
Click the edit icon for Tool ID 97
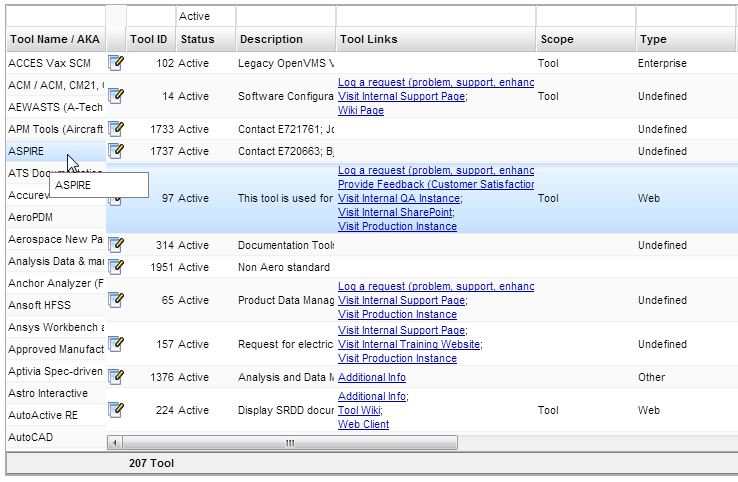click(x=116, y=198)
